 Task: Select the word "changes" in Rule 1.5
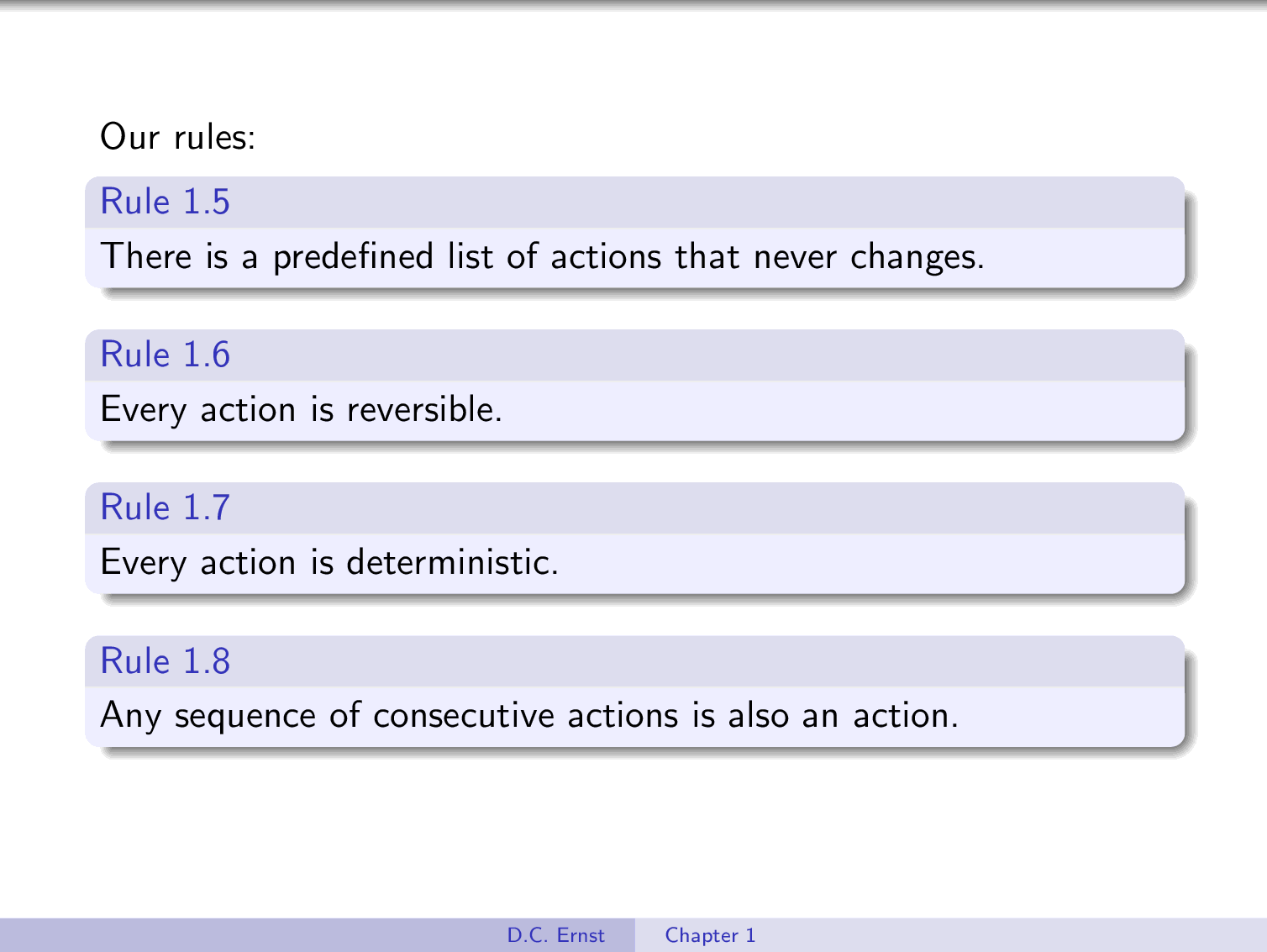coord(916,257)
